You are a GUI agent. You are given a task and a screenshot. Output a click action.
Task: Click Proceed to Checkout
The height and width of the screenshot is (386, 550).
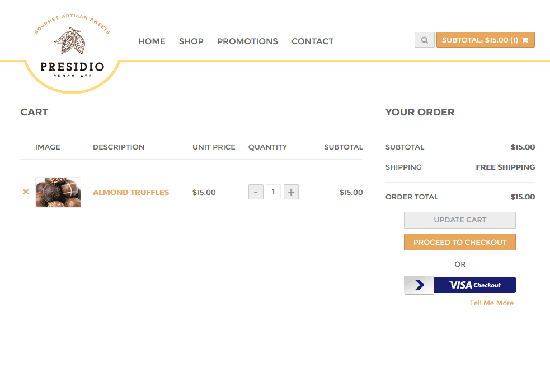tap(460, 242)
